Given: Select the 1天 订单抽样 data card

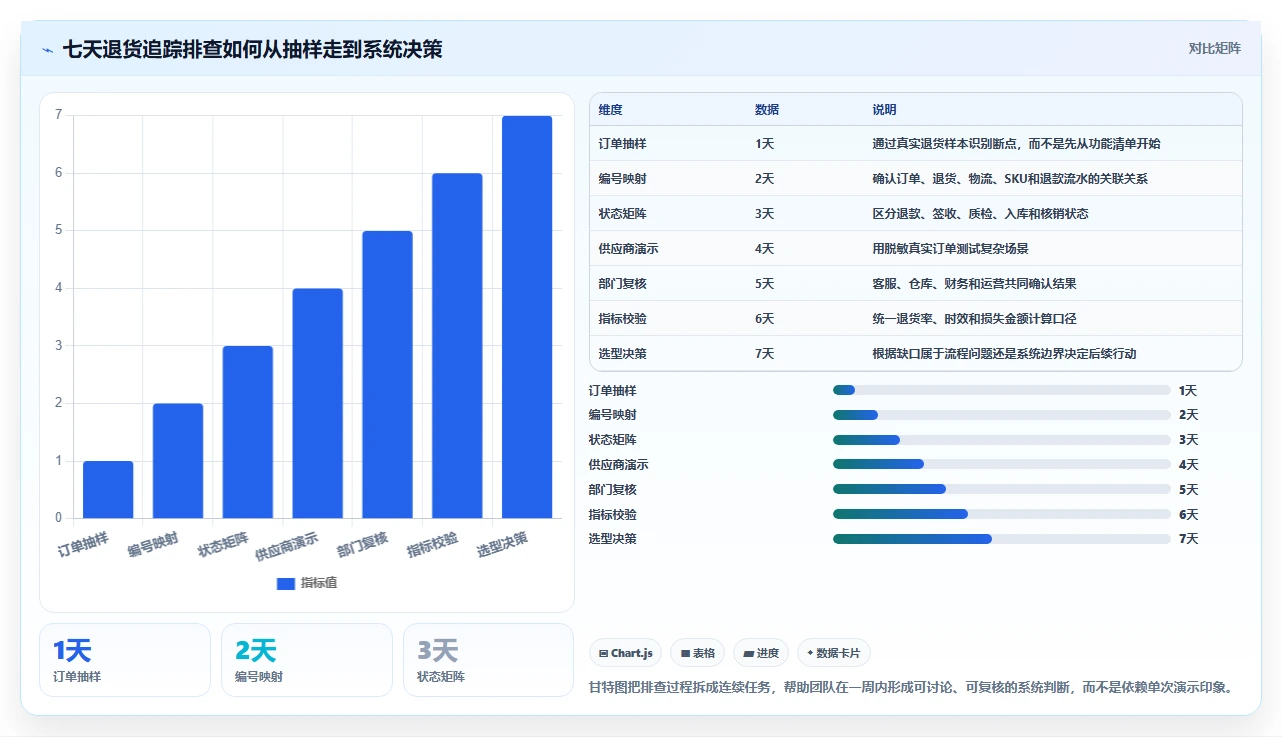Looking at the screenshot, I should point(125,660).
